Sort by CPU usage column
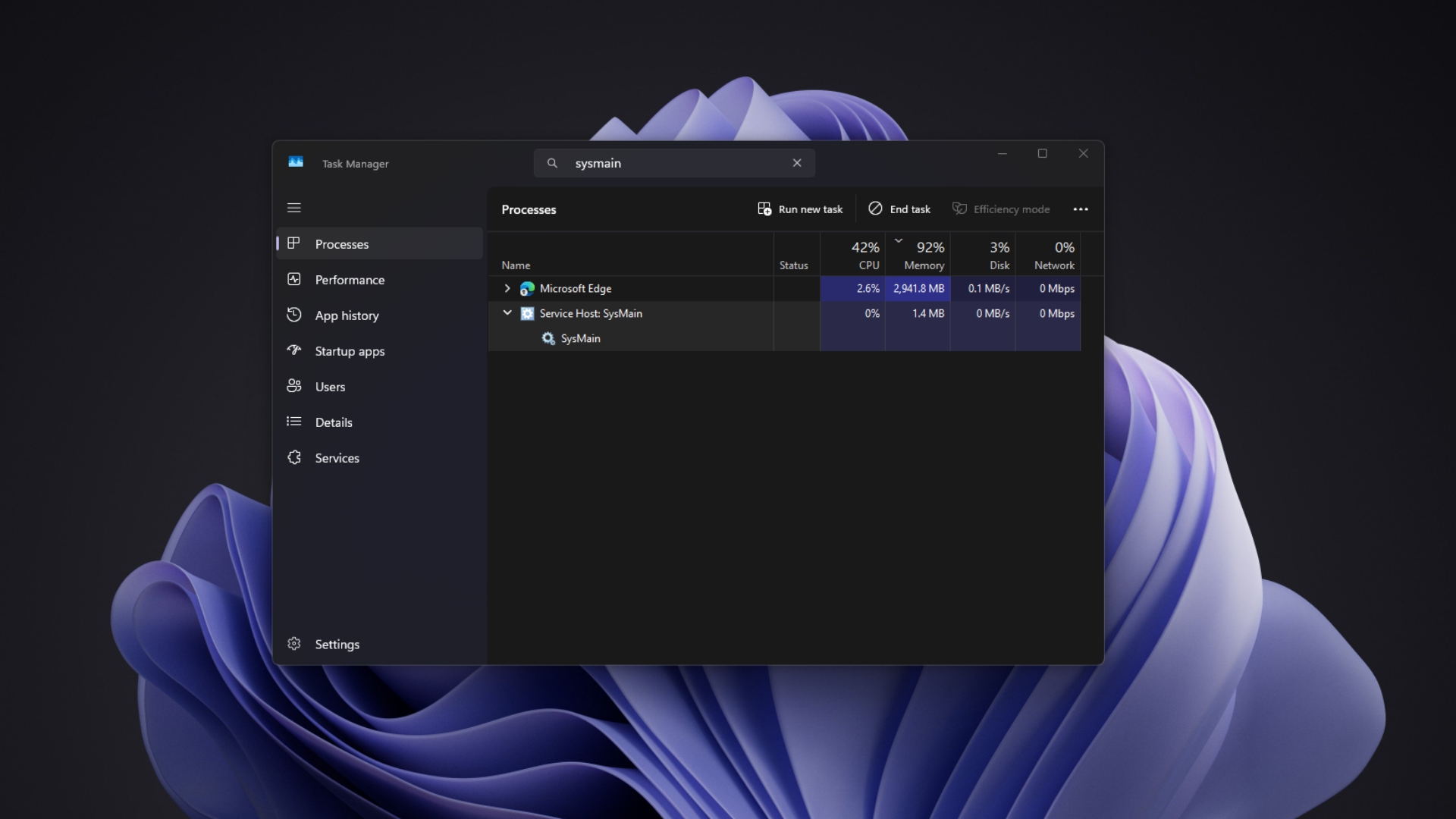Viewport: 1456px width, 819px height. pos(852,254)
